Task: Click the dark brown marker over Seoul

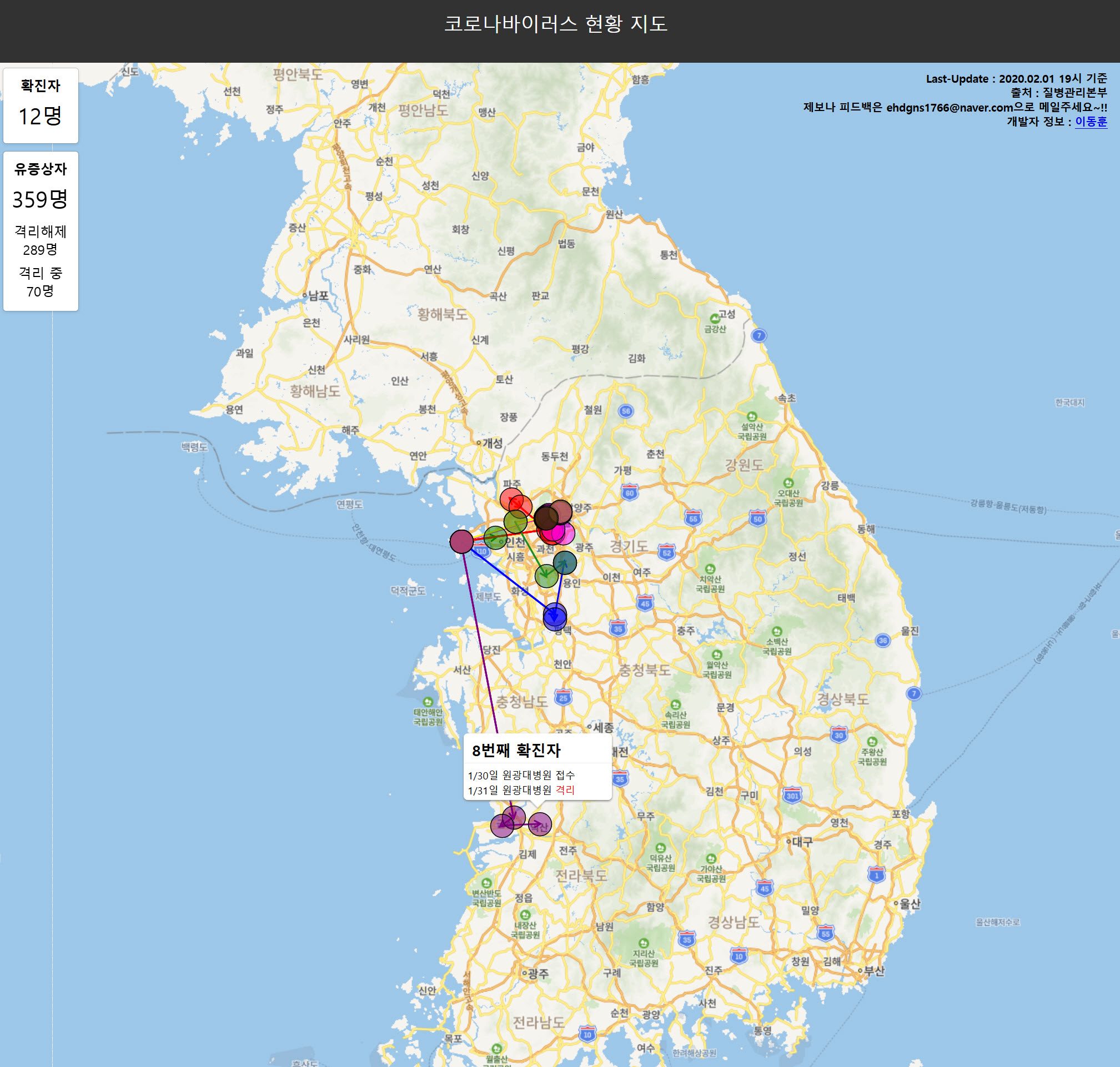Action: [546, 517]
